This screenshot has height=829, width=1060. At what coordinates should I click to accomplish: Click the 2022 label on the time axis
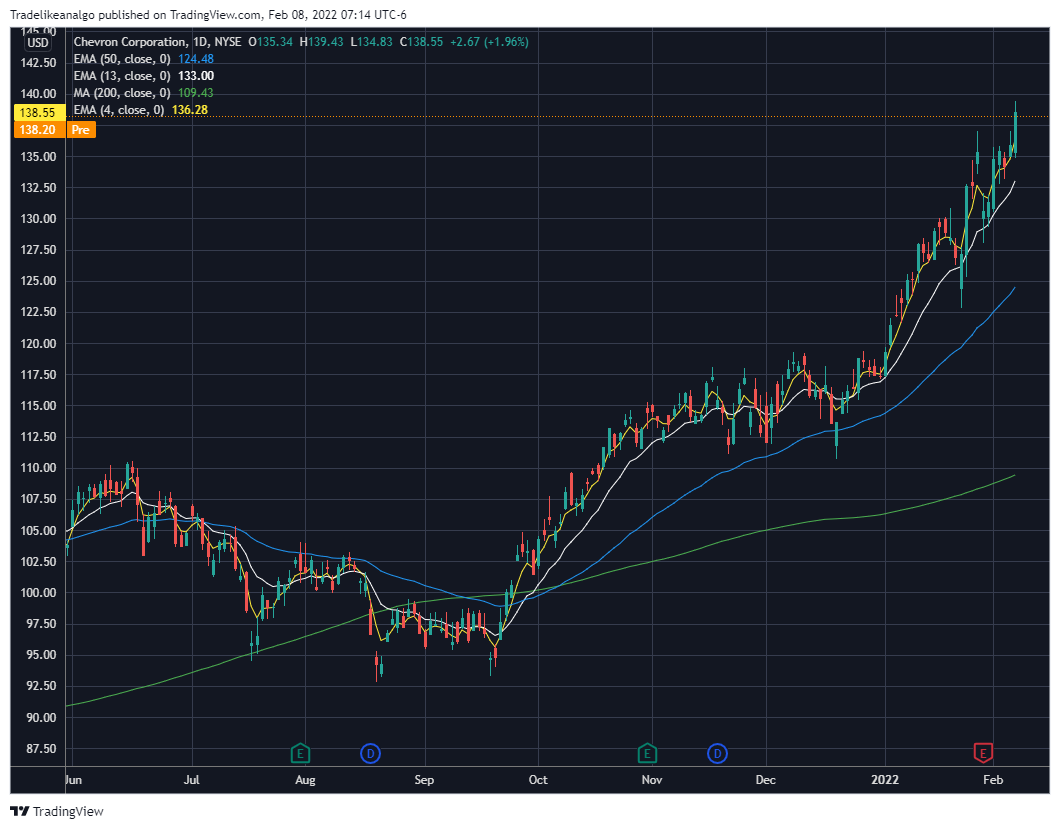(885, 780)
